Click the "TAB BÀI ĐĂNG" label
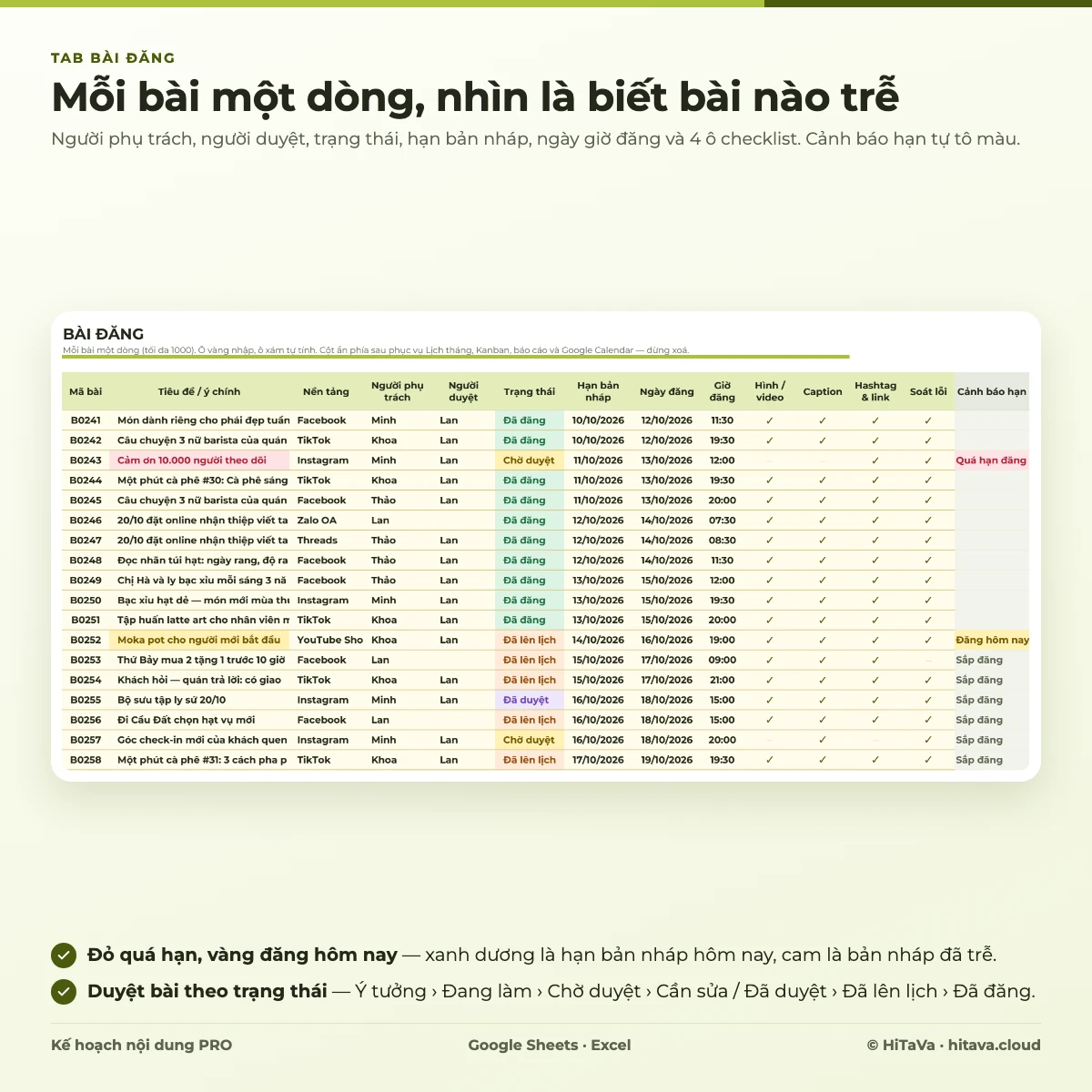 [x=113, y=58]
